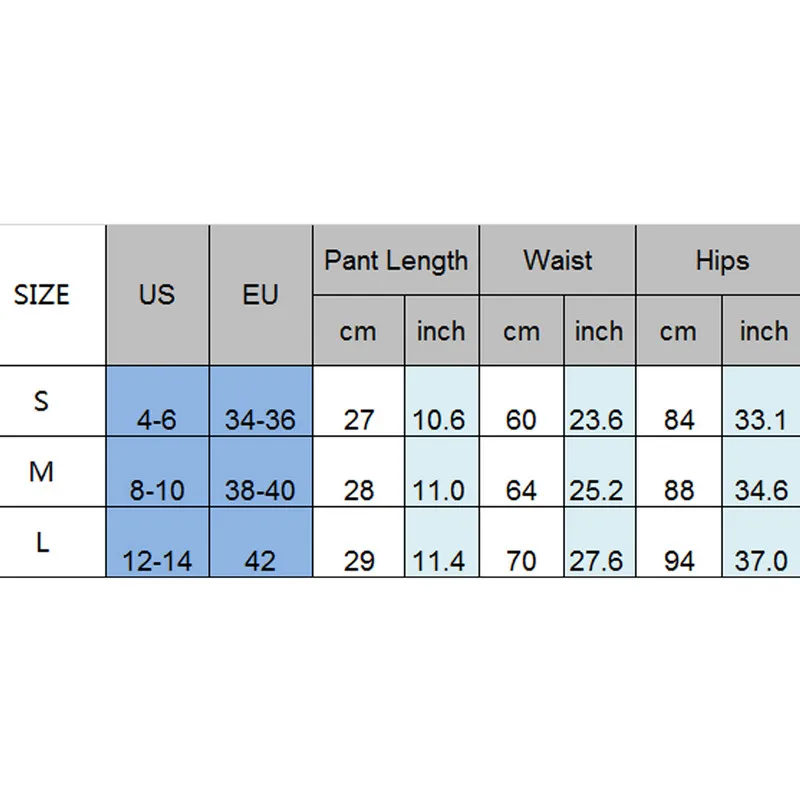
Task: Select the 10.6 inch pant length cell
Action: (x=441, y=419)
